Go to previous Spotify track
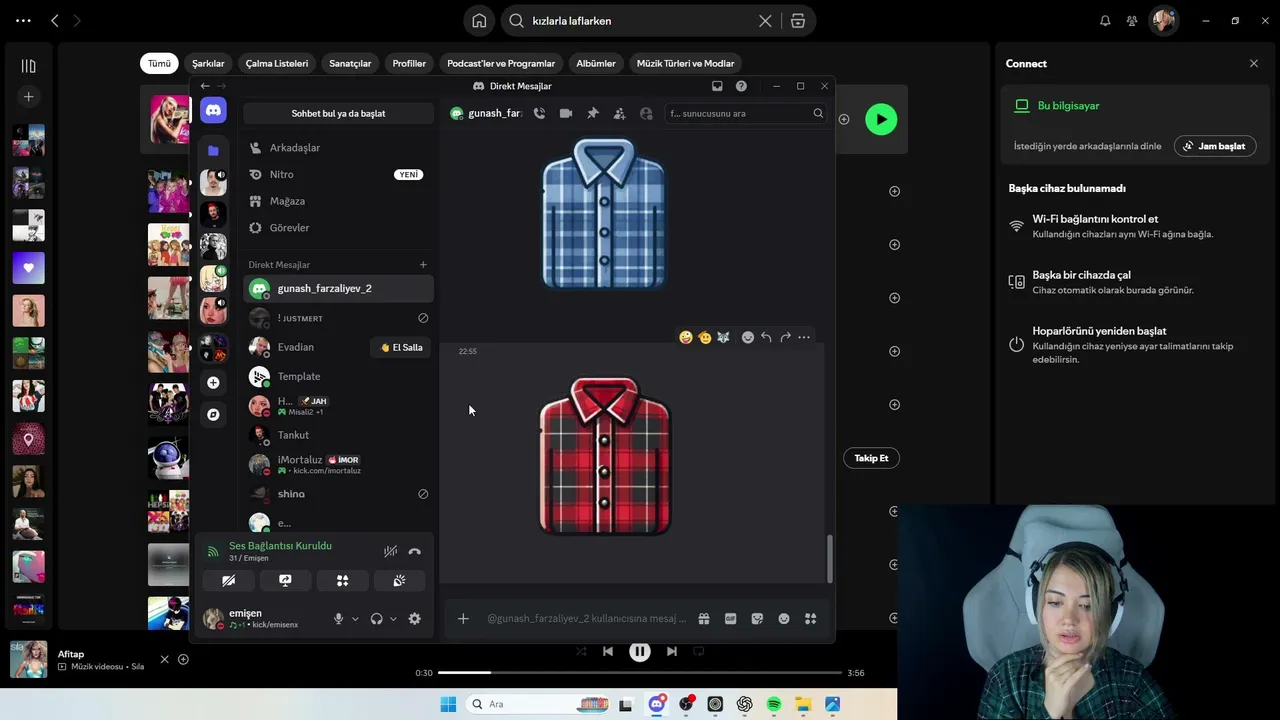This screenshot has width=1280, height=720. [608, 651]
